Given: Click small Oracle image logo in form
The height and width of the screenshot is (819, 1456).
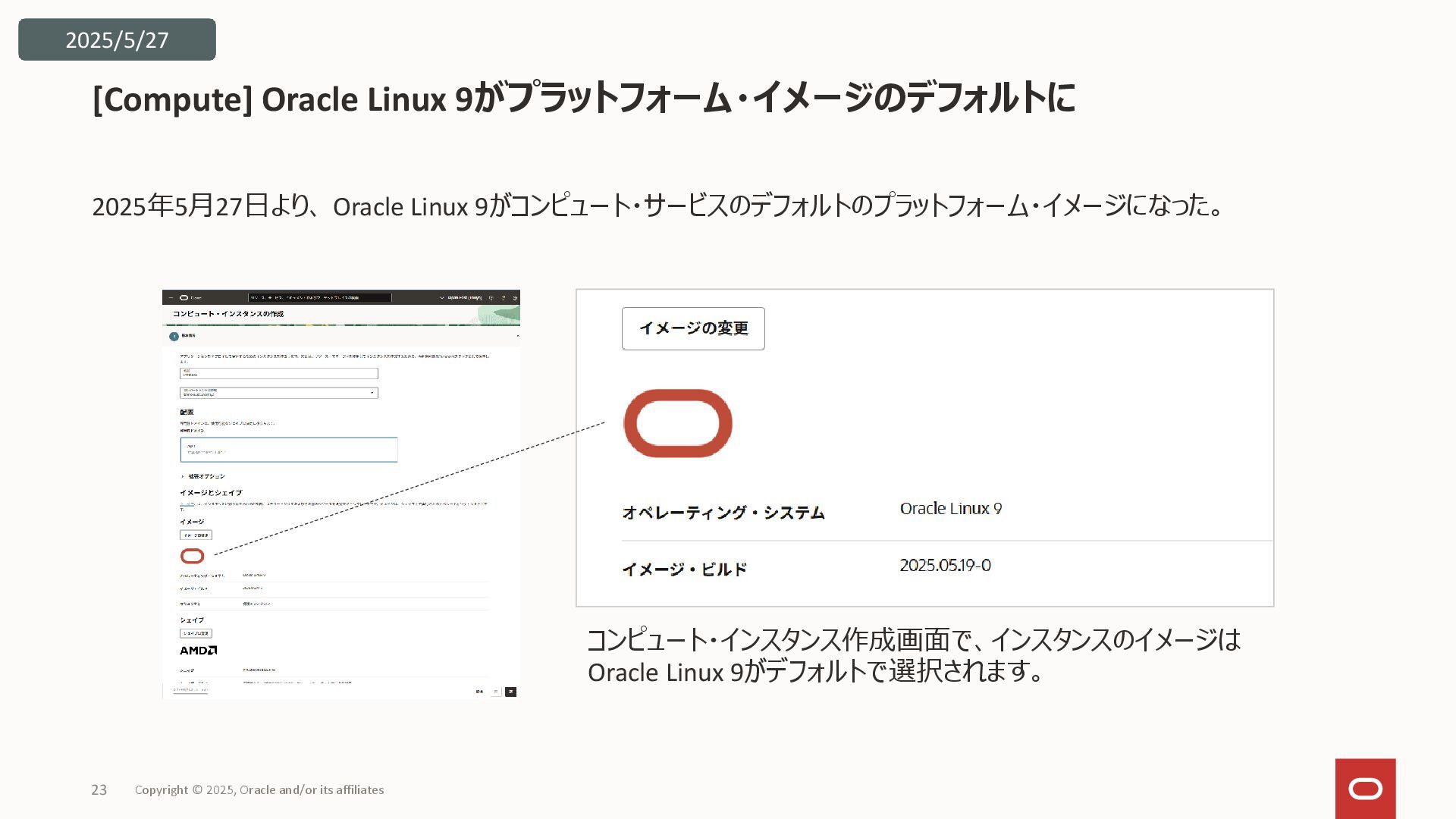Looking at the screenshot, I should point(192,557).
